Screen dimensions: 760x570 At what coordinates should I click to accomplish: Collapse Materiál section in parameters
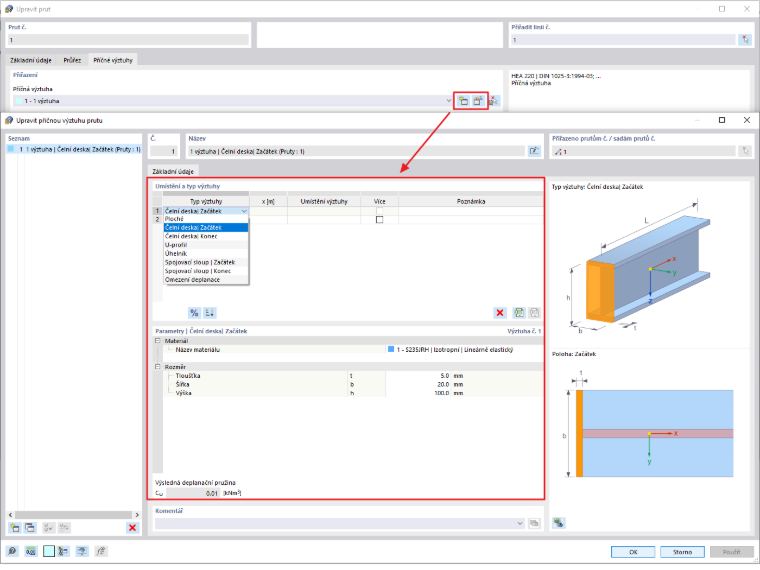pyautogui.click(x=158, y=341)
